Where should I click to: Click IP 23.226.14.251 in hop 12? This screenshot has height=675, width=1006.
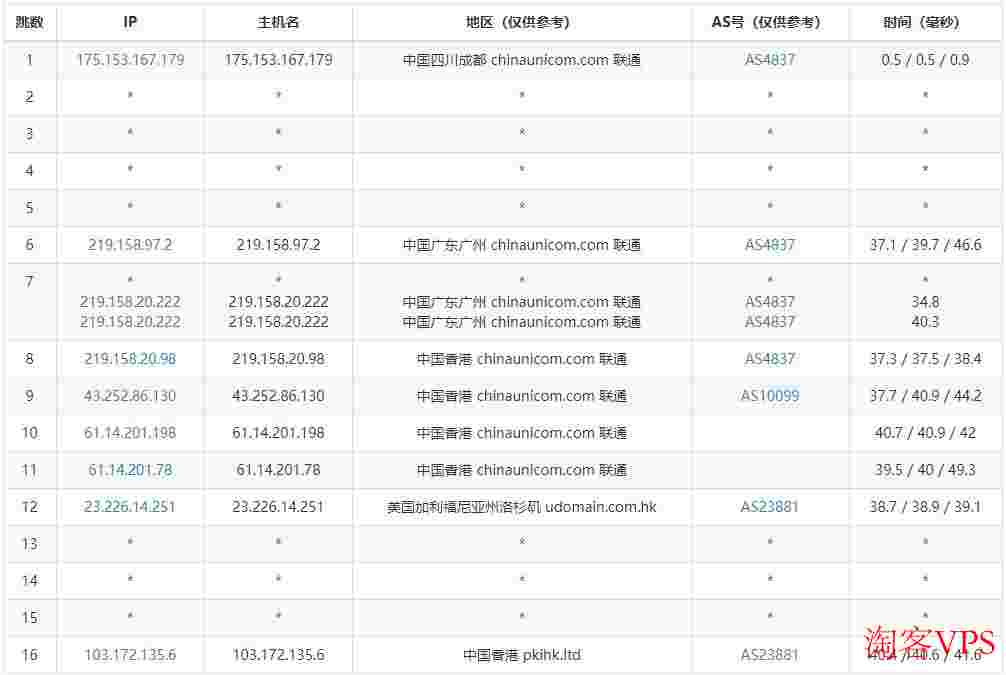(x=130, y=507)
